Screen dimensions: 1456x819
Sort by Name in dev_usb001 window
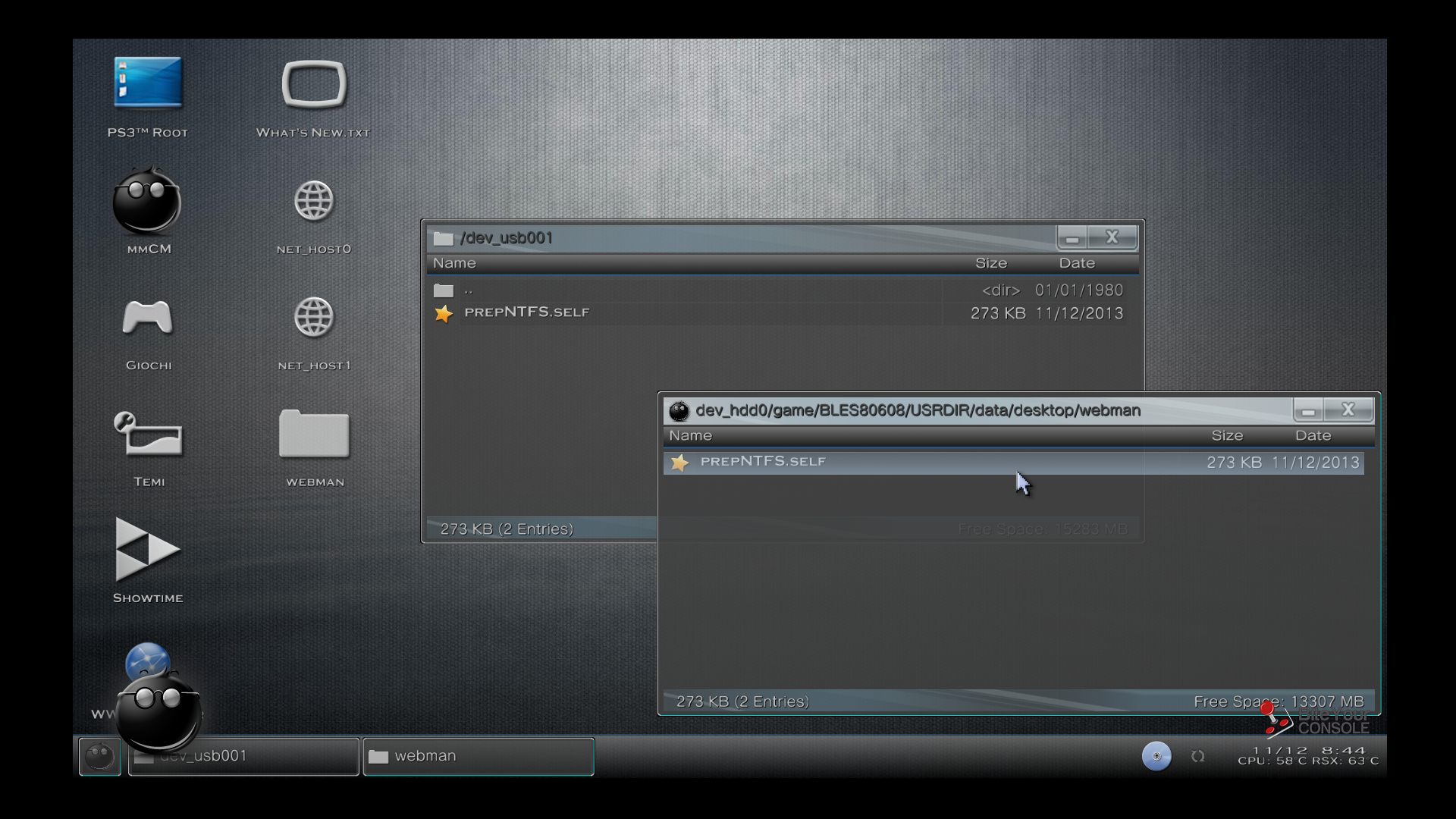[454, 263]
